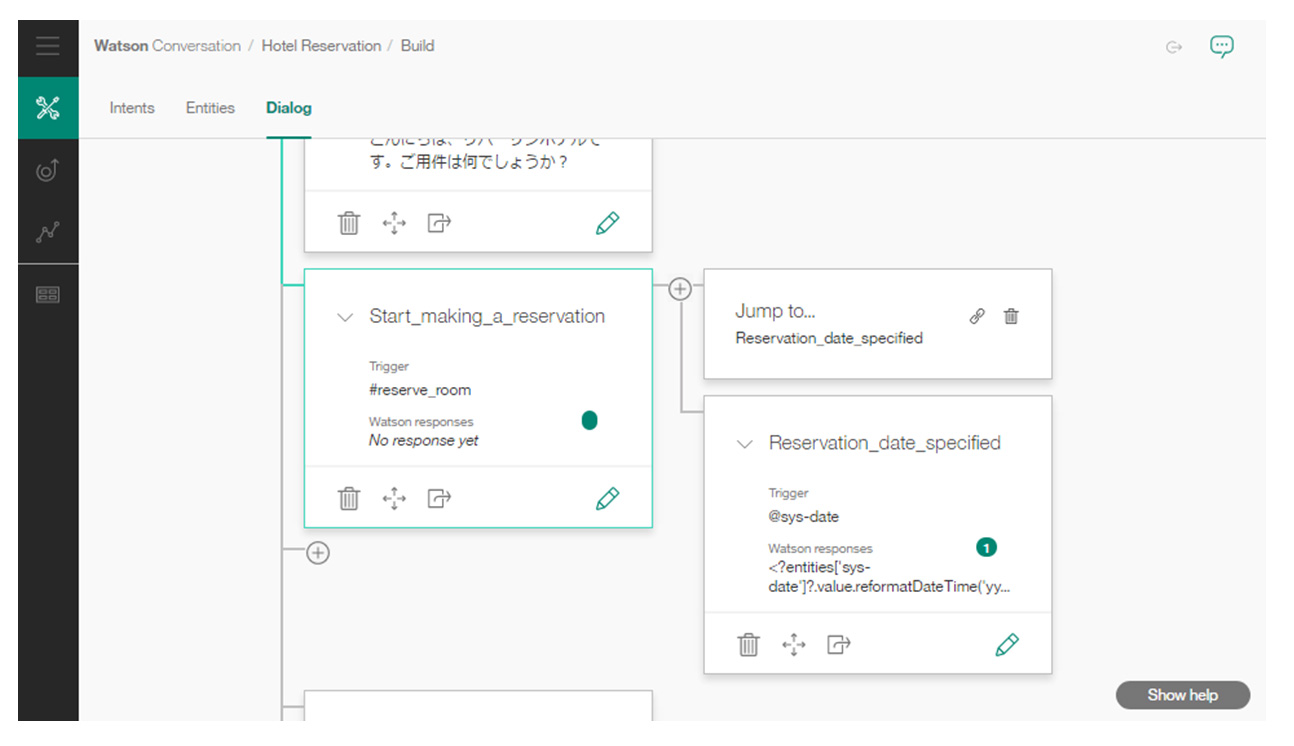Edit Reservation_date_specified with pencil icon

[1007, 645]
